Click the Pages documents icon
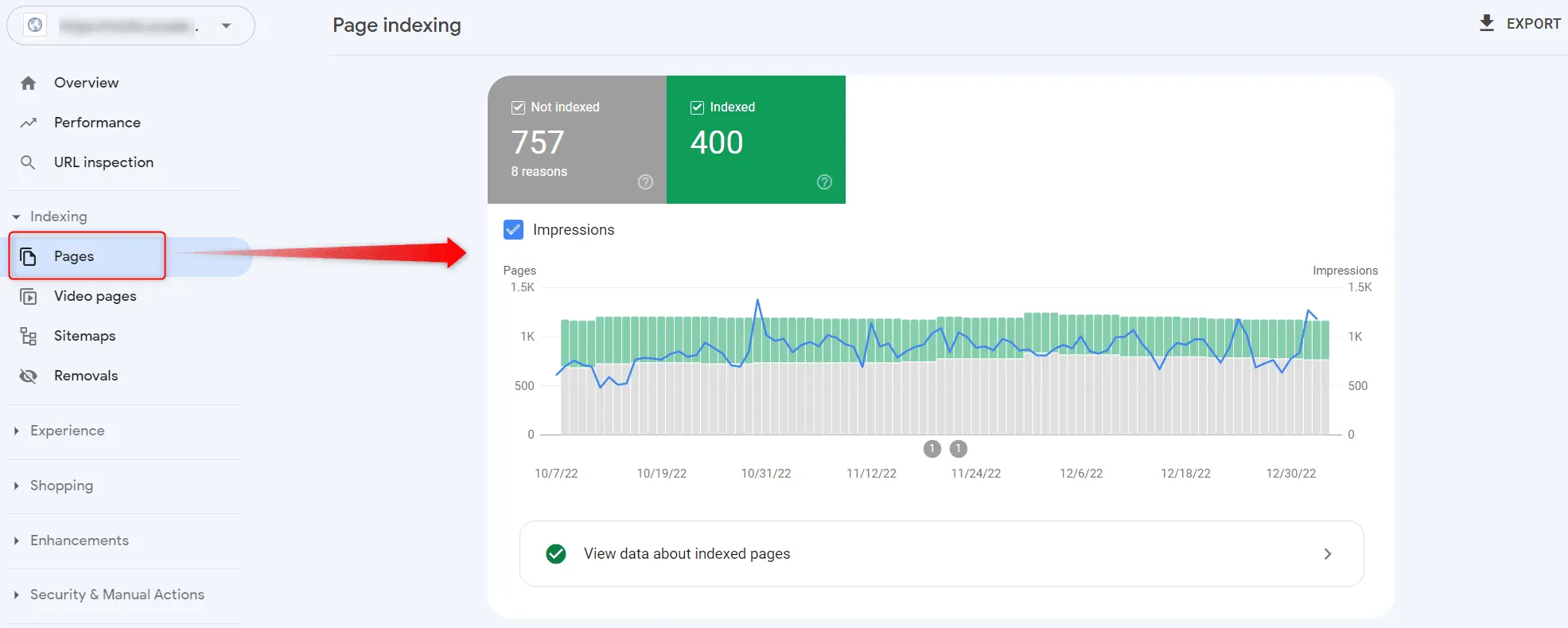This screenshot has width=1568, height=628. pyautogui.click(x=28, y=256)
